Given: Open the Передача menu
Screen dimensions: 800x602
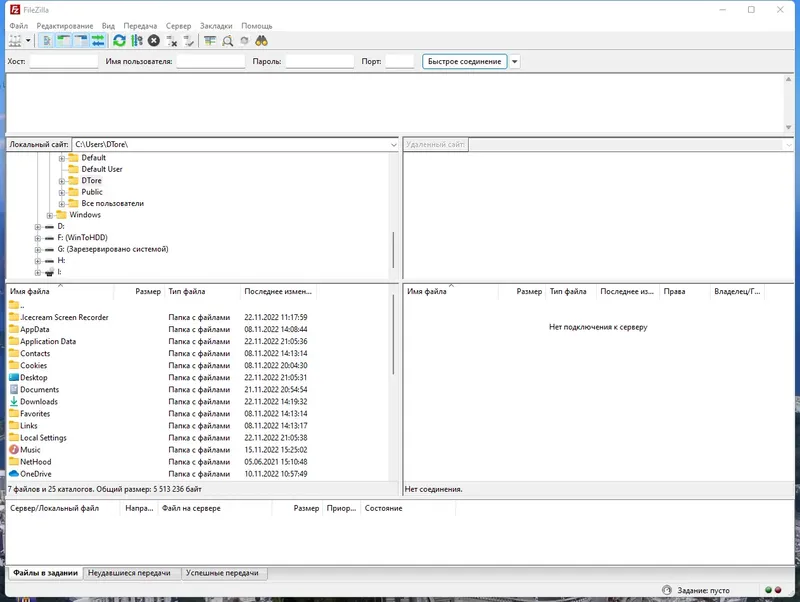Looking at the screenshot, I should [x=140, y=26].
